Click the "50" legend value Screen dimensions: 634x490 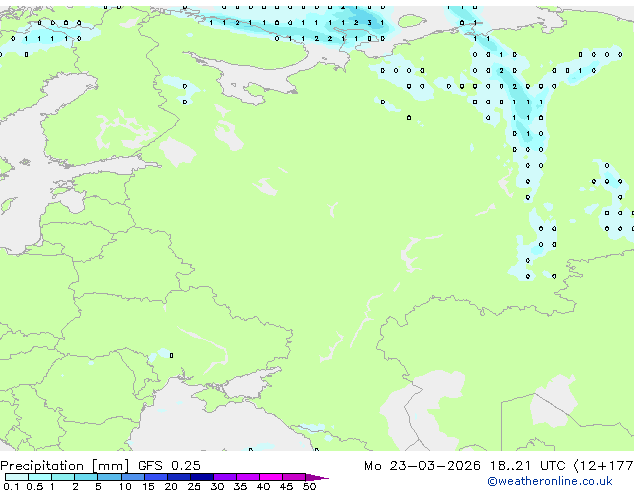310,486
